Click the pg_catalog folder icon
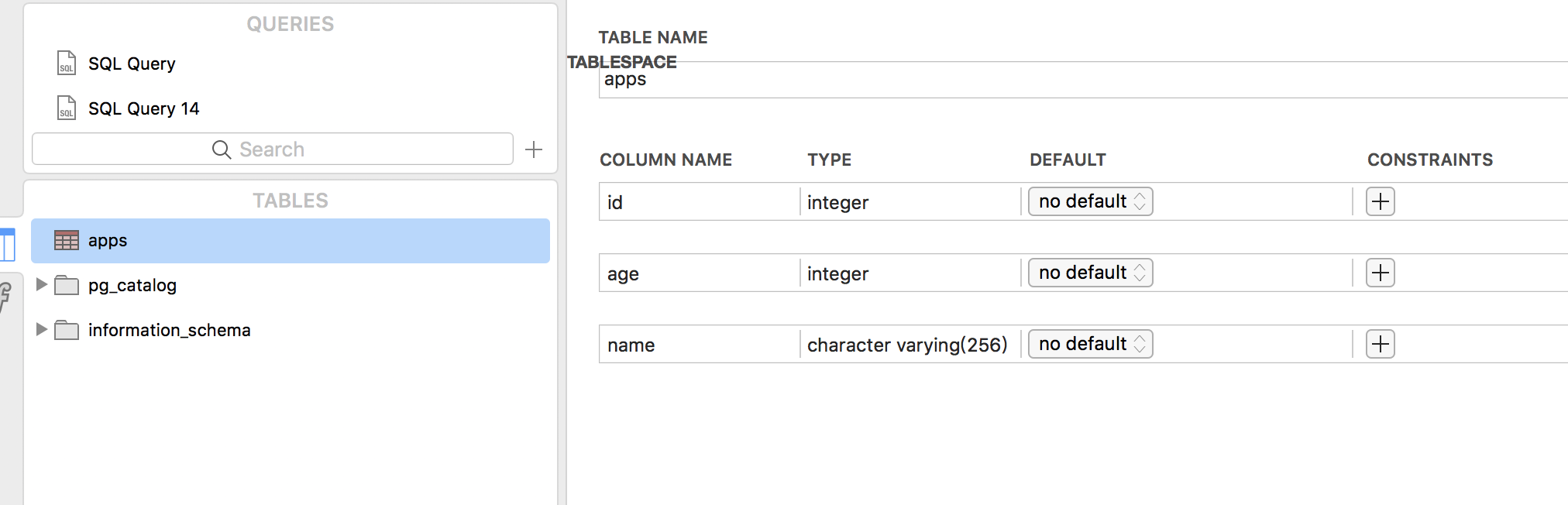Image resolution: width=1568 pixels, height=505 pixels. (x=67, y=286)
